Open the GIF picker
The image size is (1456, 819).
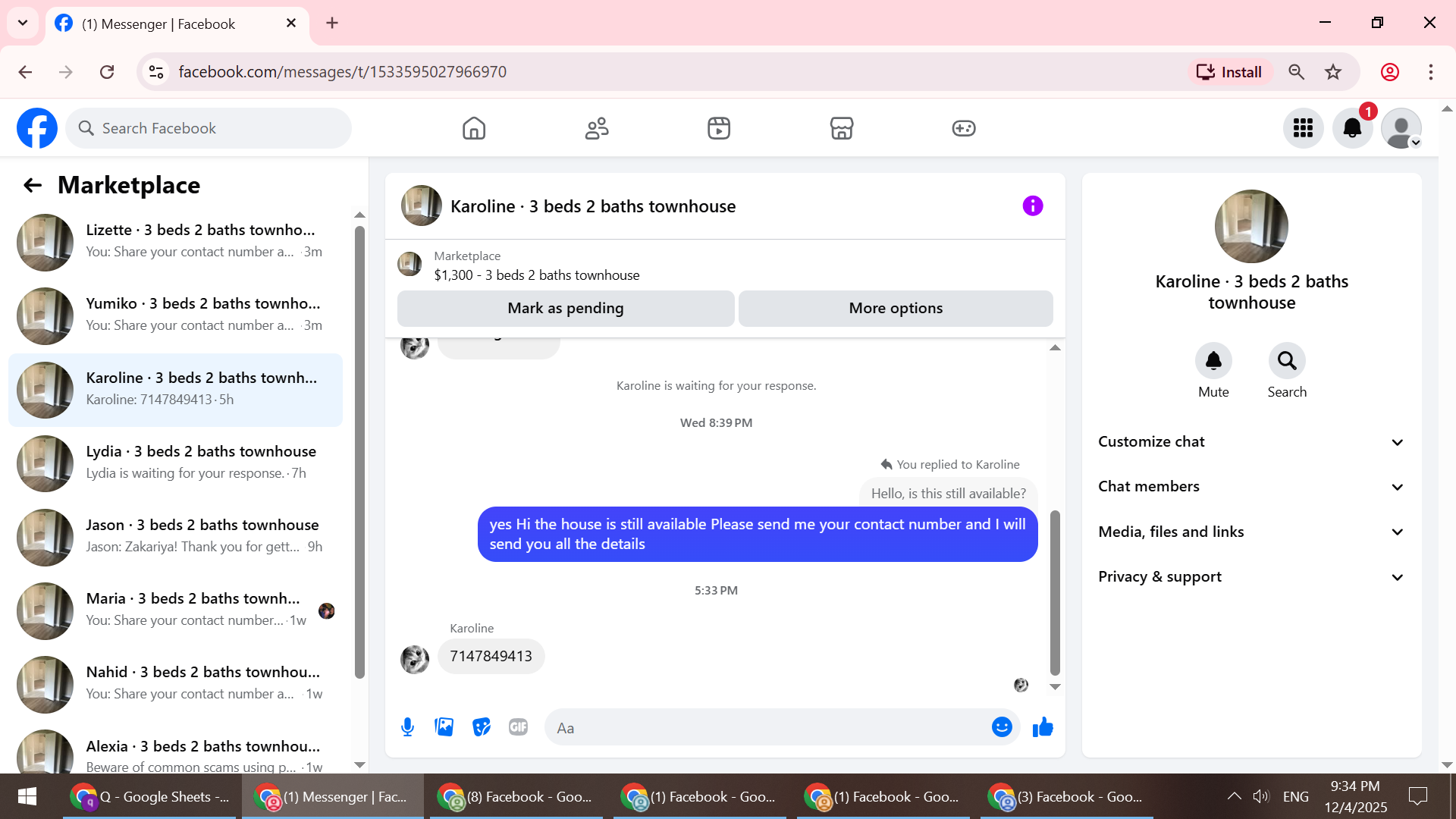(519, 727)
